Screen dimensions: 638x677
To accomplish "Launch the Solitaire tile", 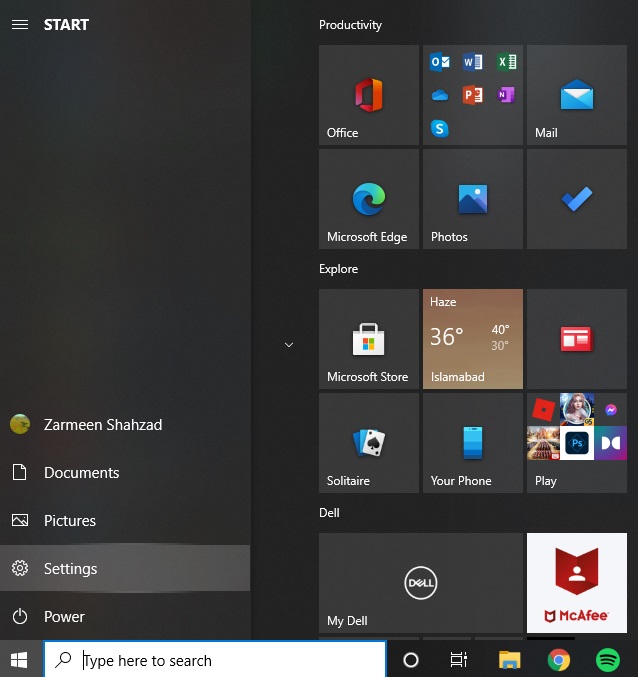I will (x=368, y=443).
